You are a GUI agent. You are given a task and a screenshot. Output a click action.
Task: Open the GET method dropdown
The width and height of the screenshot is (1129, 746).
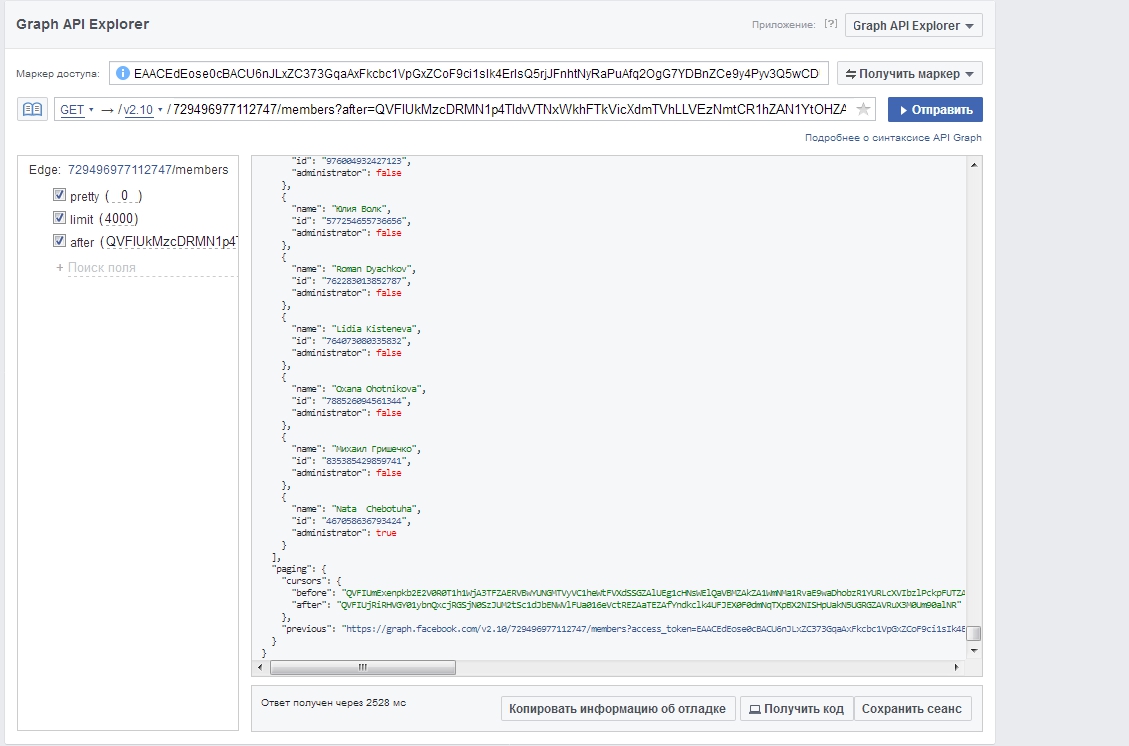pos(76,109)
